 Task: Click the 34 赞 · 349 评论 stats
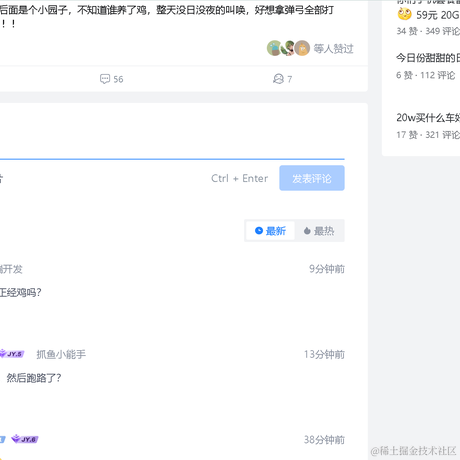428,31
